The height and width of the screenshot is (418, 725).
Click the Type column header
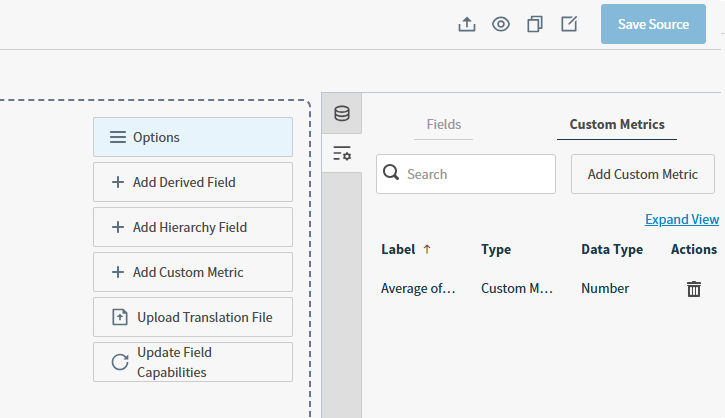tap(496, 249)
